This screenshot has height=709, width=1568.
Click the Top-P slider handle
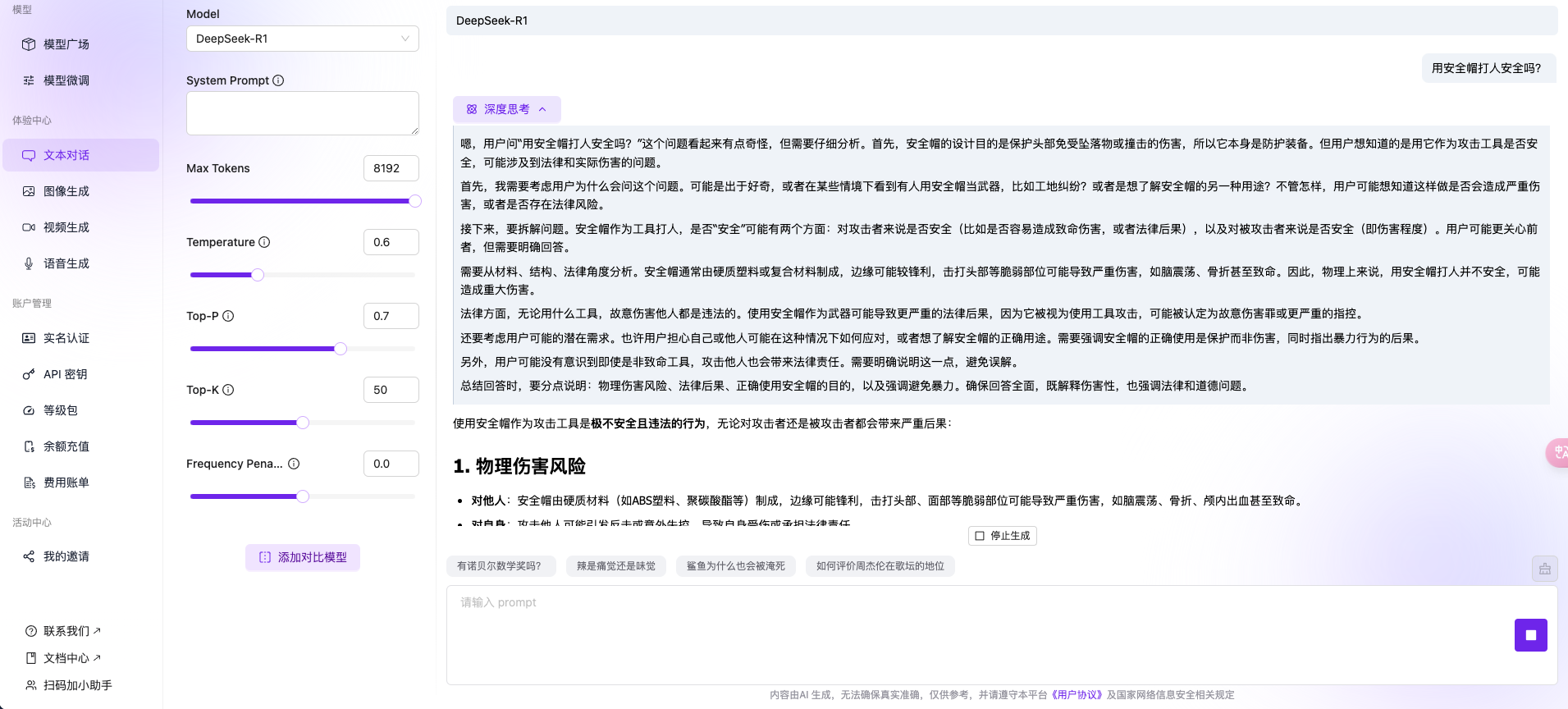pos(341,349)
